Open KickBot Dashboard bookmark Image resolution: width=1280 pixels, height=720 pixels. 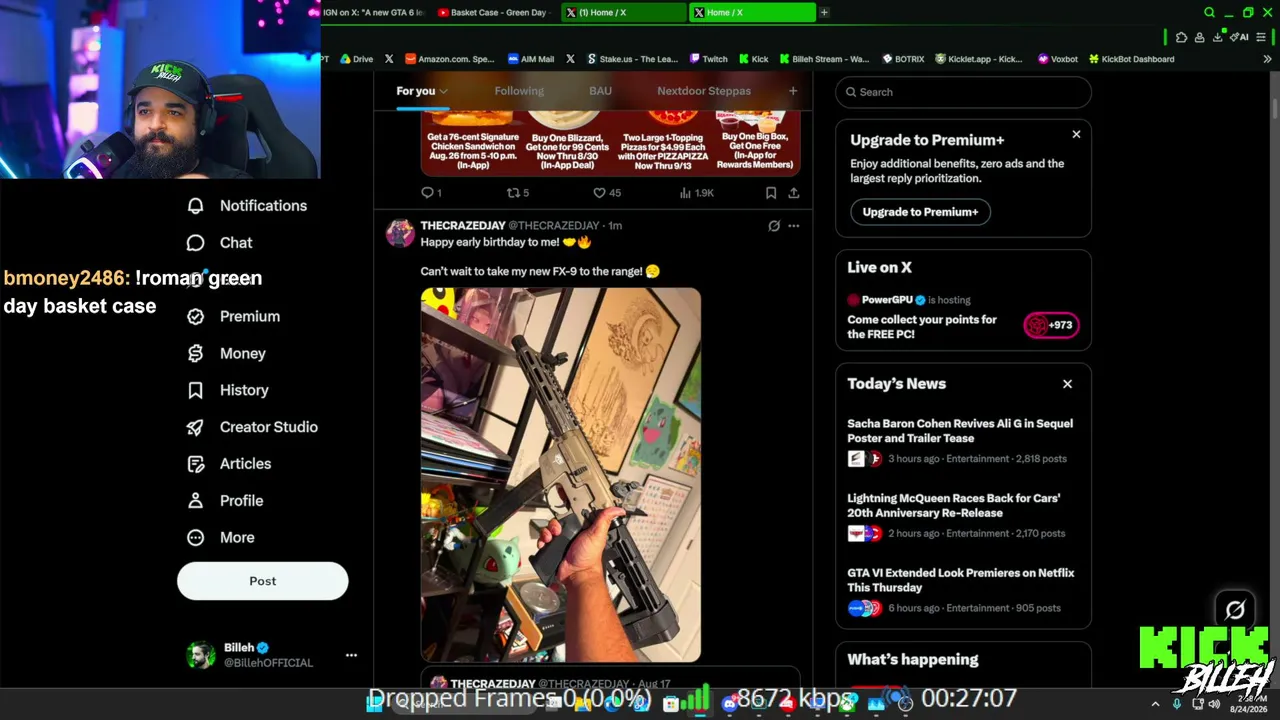click(x=1131, y=59)
